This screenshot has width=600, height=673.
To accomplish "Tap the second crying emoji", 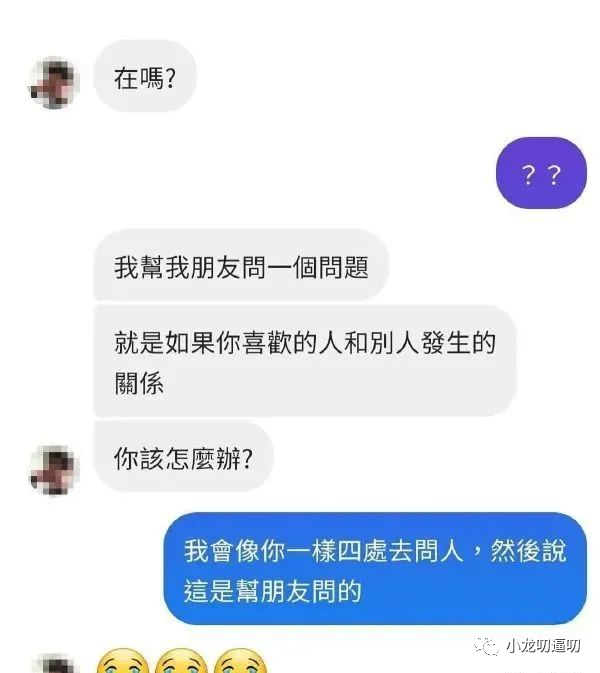I will click(x=181, y=661).
